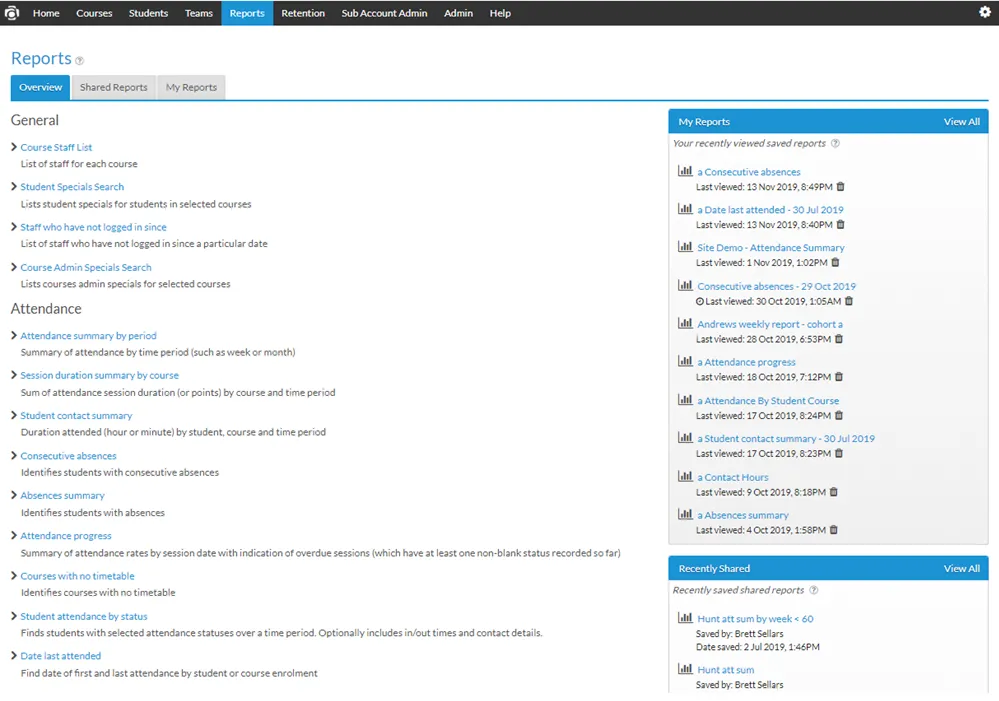The width and height of the screenshot is (999, 701).
Task: Open the Absences summary report link
Action: pyautogui.click(x=62, y=495)
